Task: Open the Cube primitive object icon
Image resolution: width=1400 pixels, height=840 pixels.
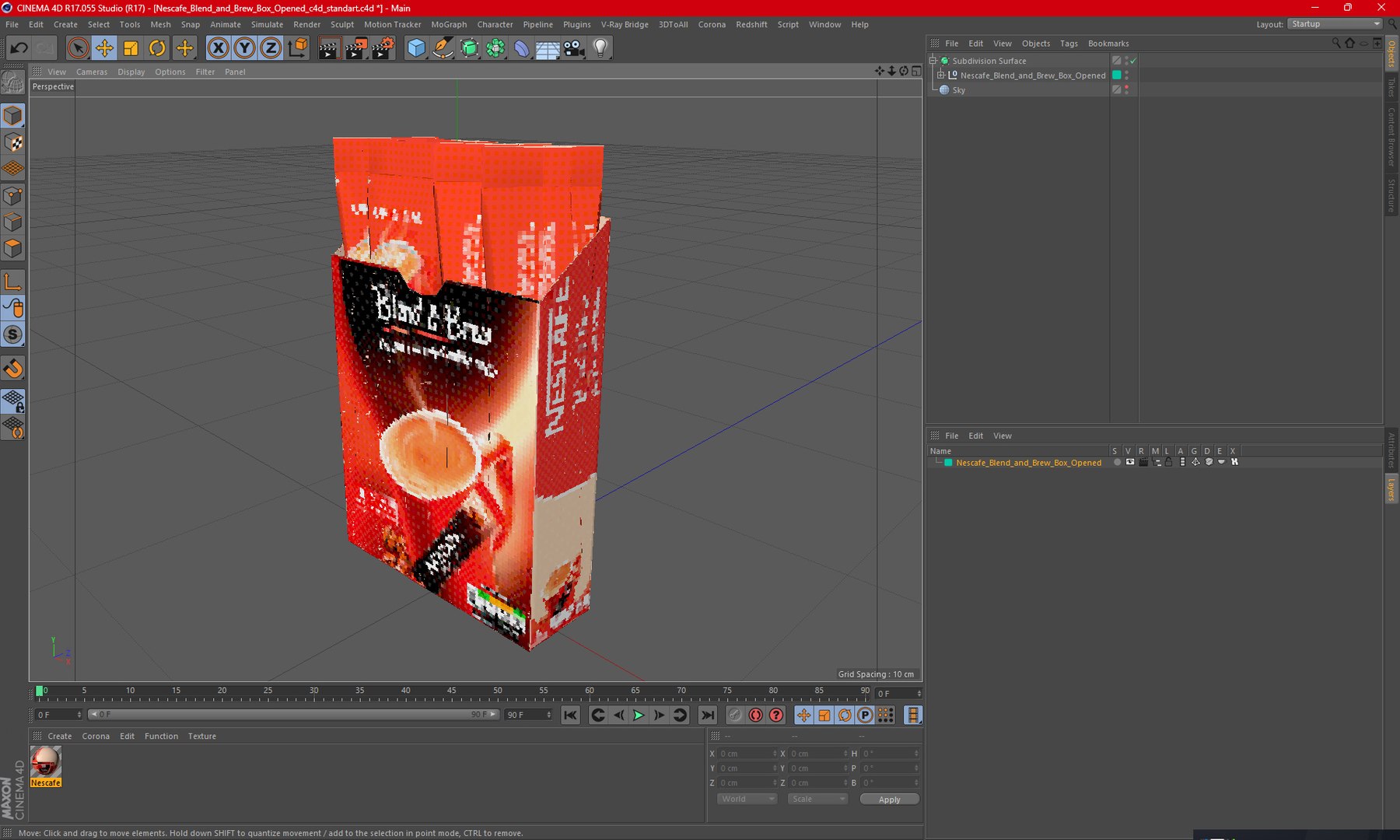Action: [x=417, y=48]
